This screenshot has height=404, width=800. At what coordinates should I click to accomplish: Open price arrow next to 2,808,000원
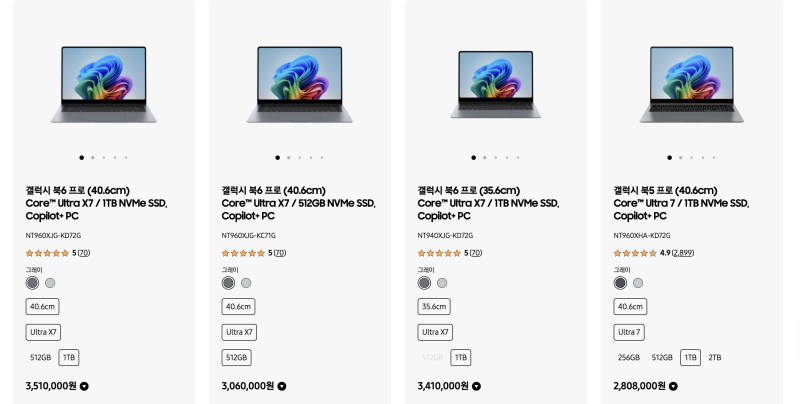click(x=672, y=386)
